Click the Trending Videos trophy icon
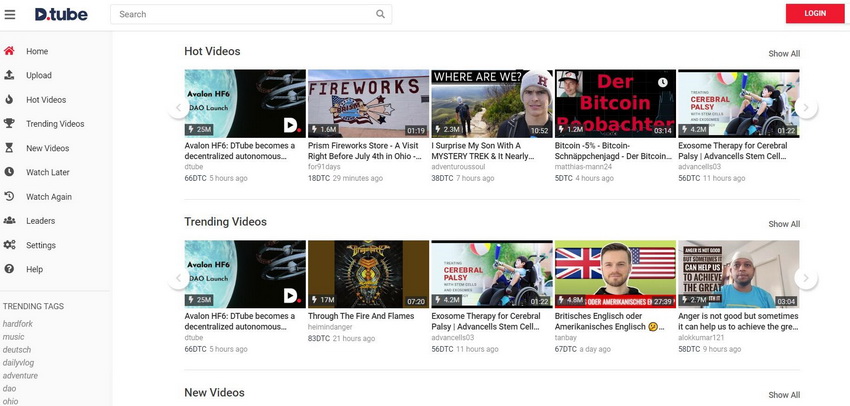The image size is (850, 406). [x=9, y=124]
